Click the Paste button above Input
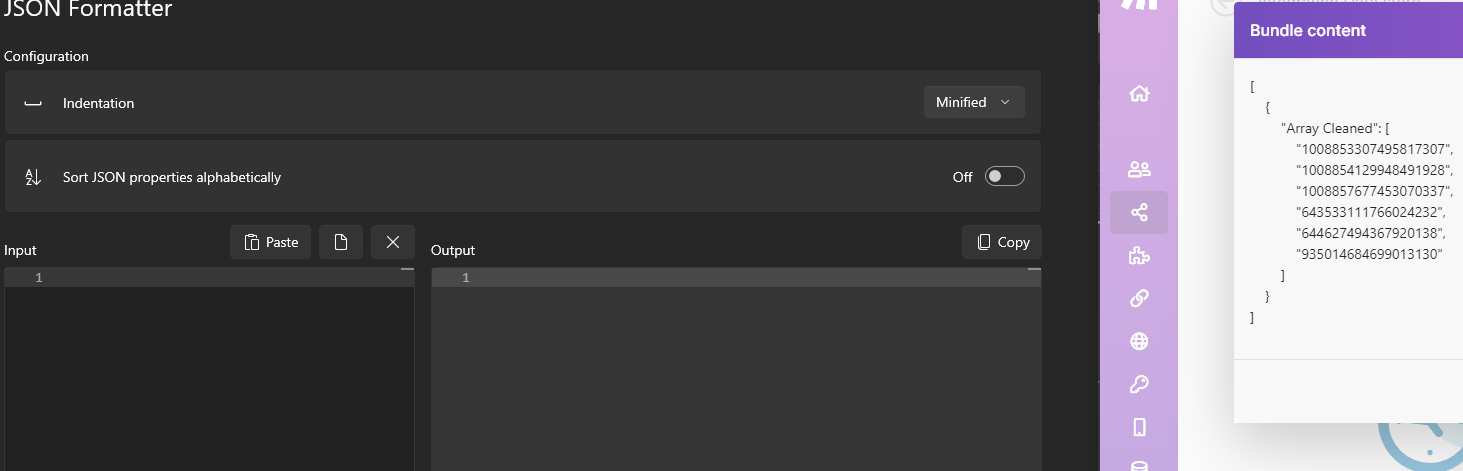 tap(271, 242)
